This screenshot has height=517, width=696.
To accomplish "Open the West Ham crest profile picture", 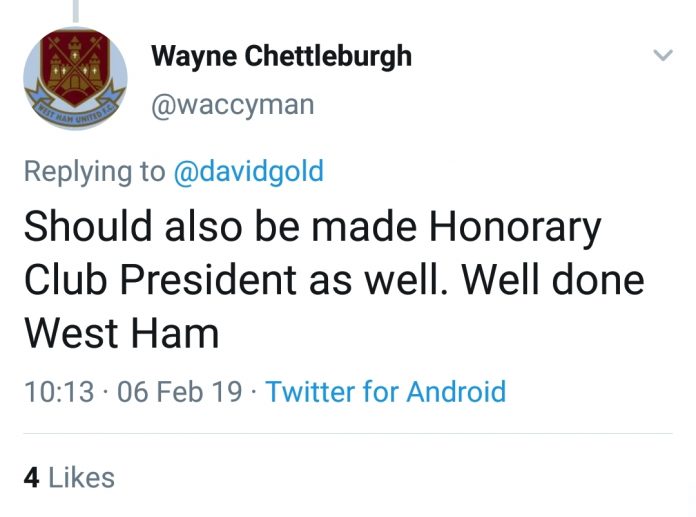I will (75, 79).
